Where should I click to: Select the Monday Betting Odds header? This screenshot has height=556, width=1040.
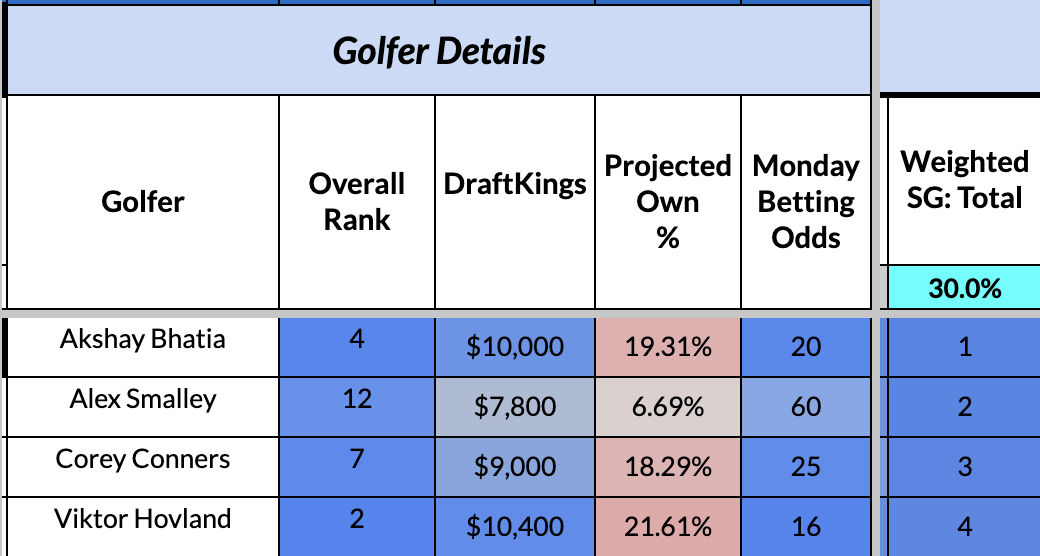coord(806,202)
